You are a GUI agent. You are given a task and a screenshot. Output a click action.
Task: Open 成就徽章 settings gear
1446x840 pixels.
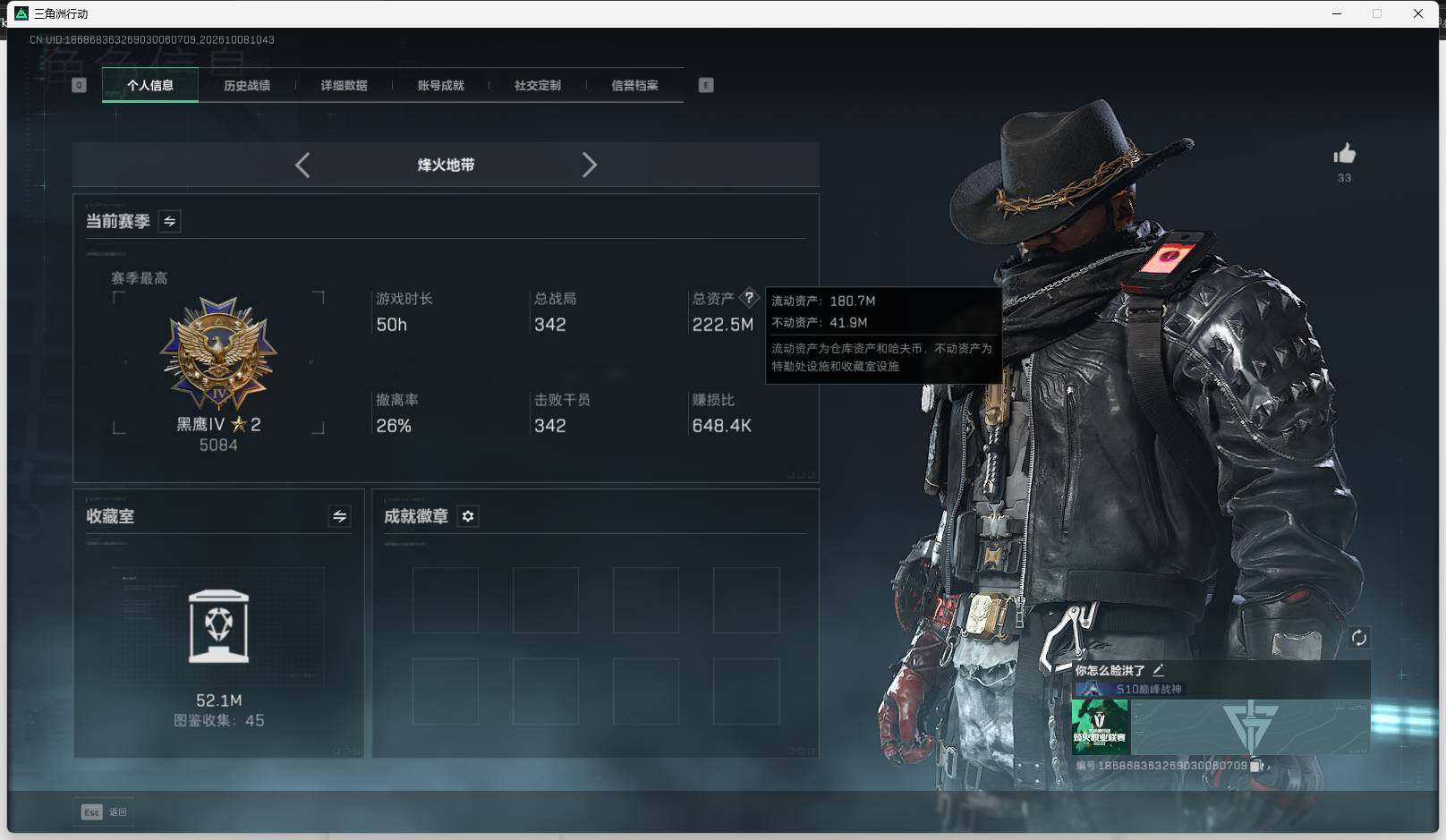(x=468, y=516)
